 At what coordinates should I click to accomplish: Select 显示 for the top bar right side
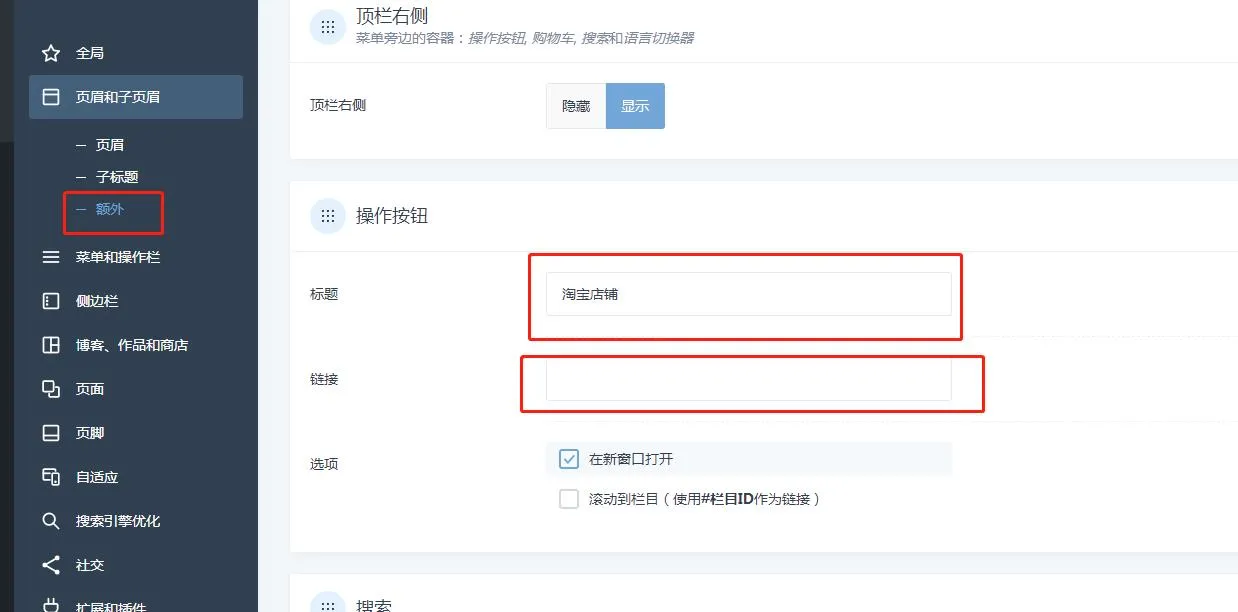click(x=635, y=106)
